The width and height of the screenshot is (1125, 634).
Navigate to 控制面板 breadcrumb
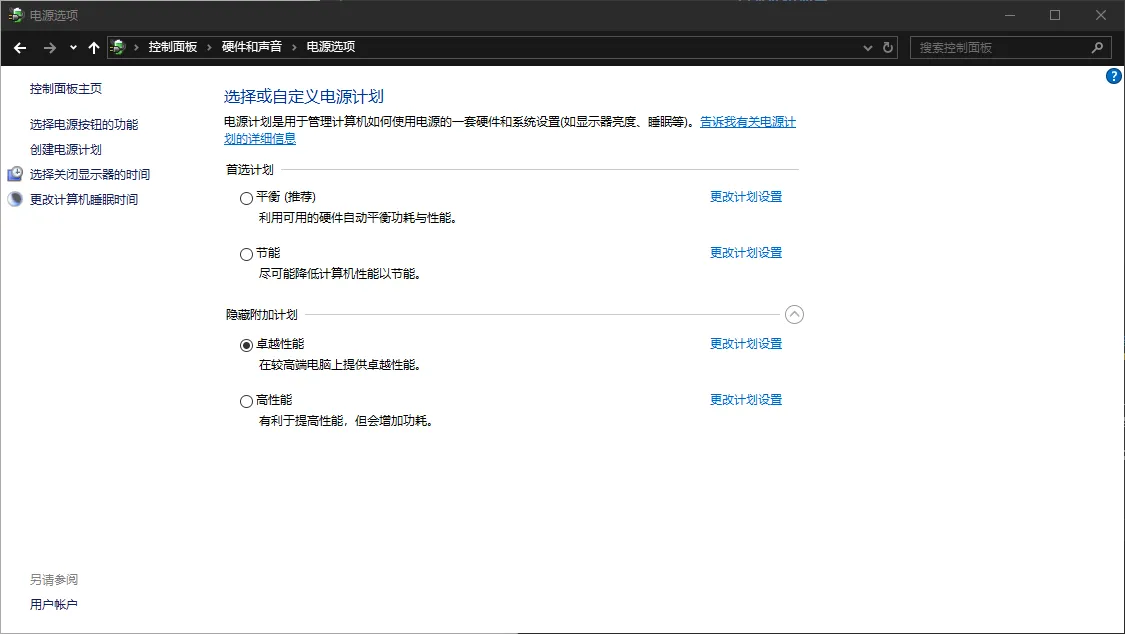(x=173, y=47)
